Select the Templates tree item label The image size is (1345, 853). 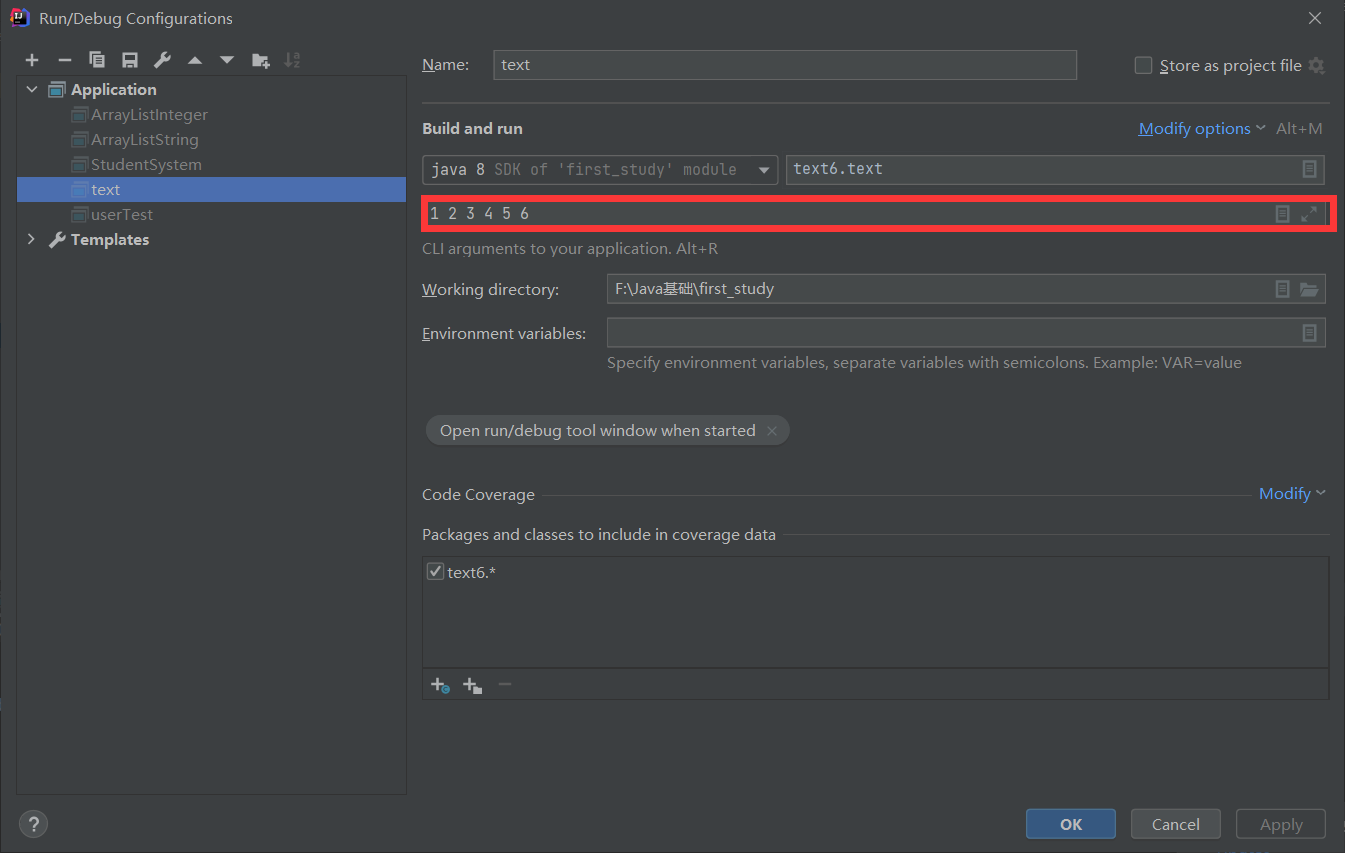pyautogui.click(x=110, y=239)
